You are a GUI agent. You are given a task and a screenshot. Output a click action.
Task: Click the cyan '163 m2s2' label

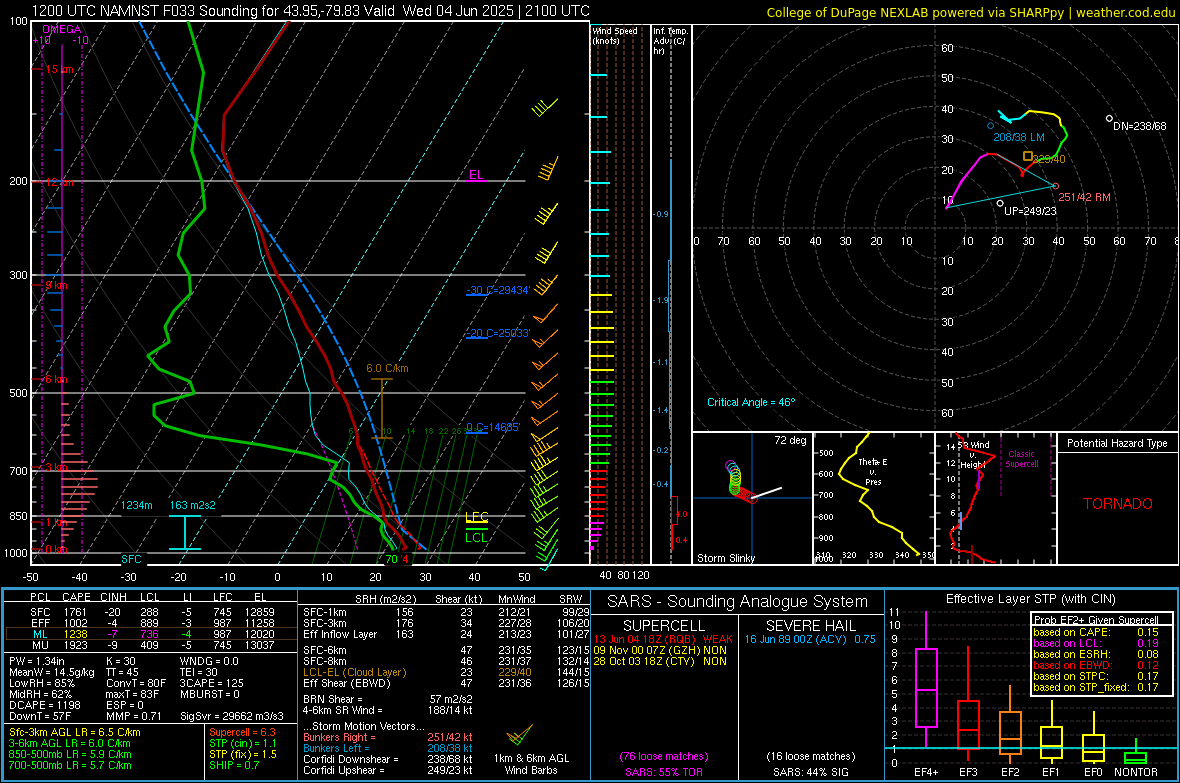[192, 505]
